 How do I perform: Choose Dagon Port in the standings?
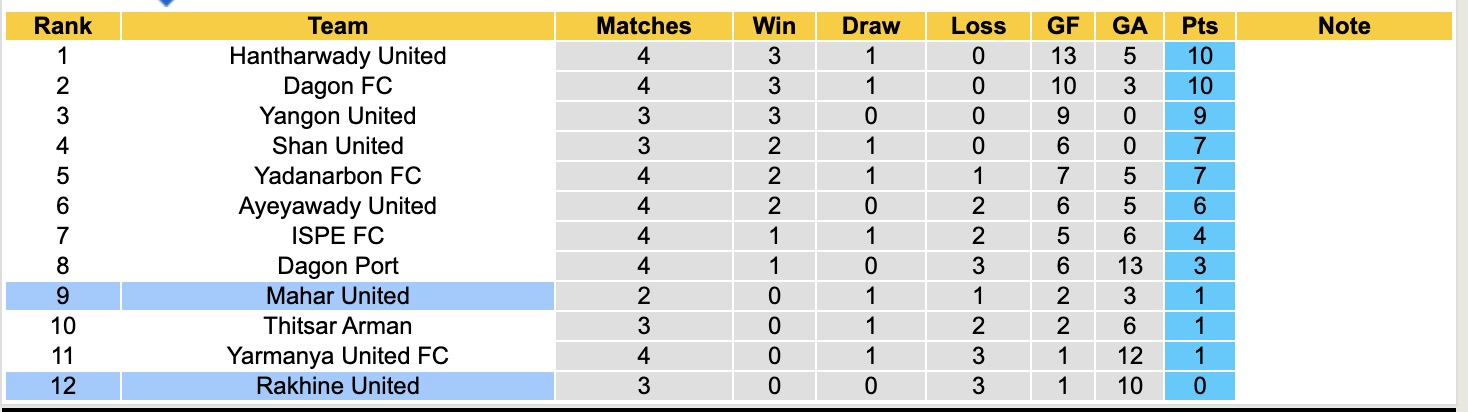coord(337,266)
